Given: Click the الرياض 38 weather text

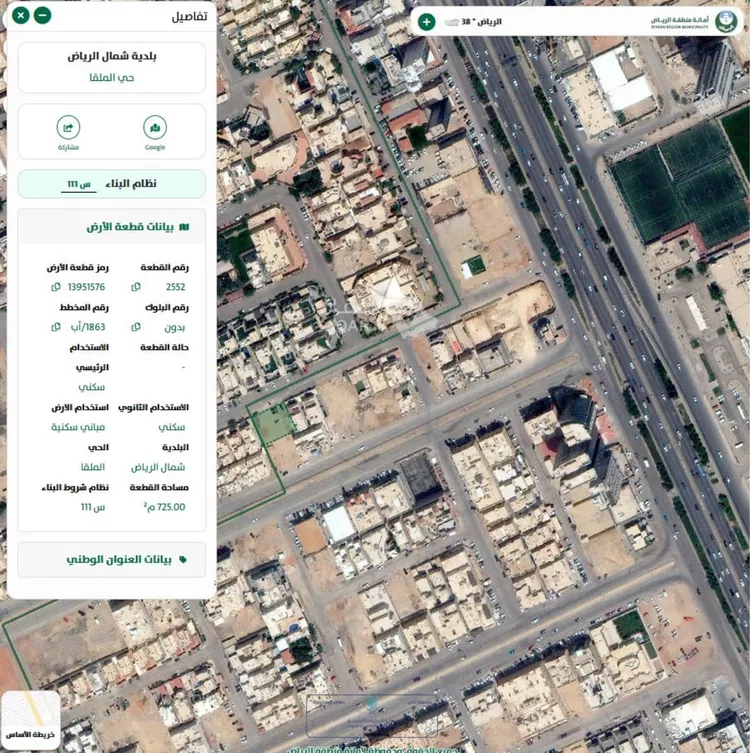Looking at the screenshot, I should tap(482, 22).
